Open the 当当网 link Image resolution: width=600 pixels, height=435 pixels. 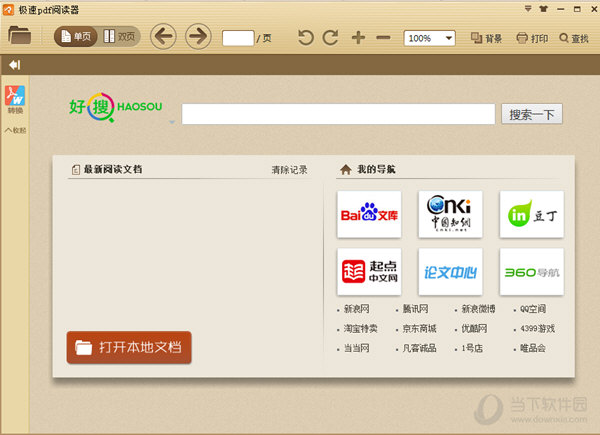tap(356, 348)
